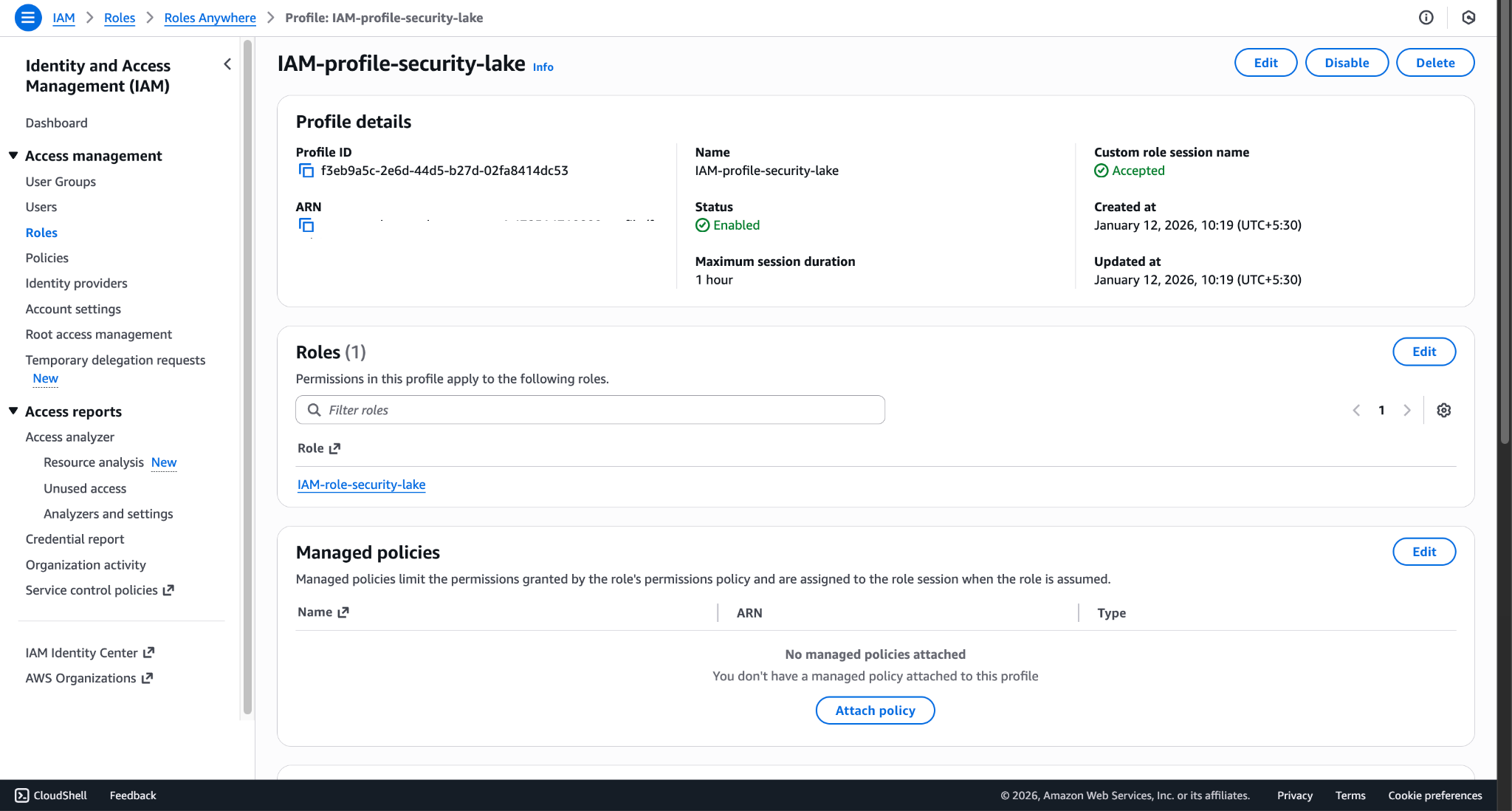The height and width of the screenshot is (811, 1512).
Task: Edit the profile using top Edit button
Action: click(1265, 63)
